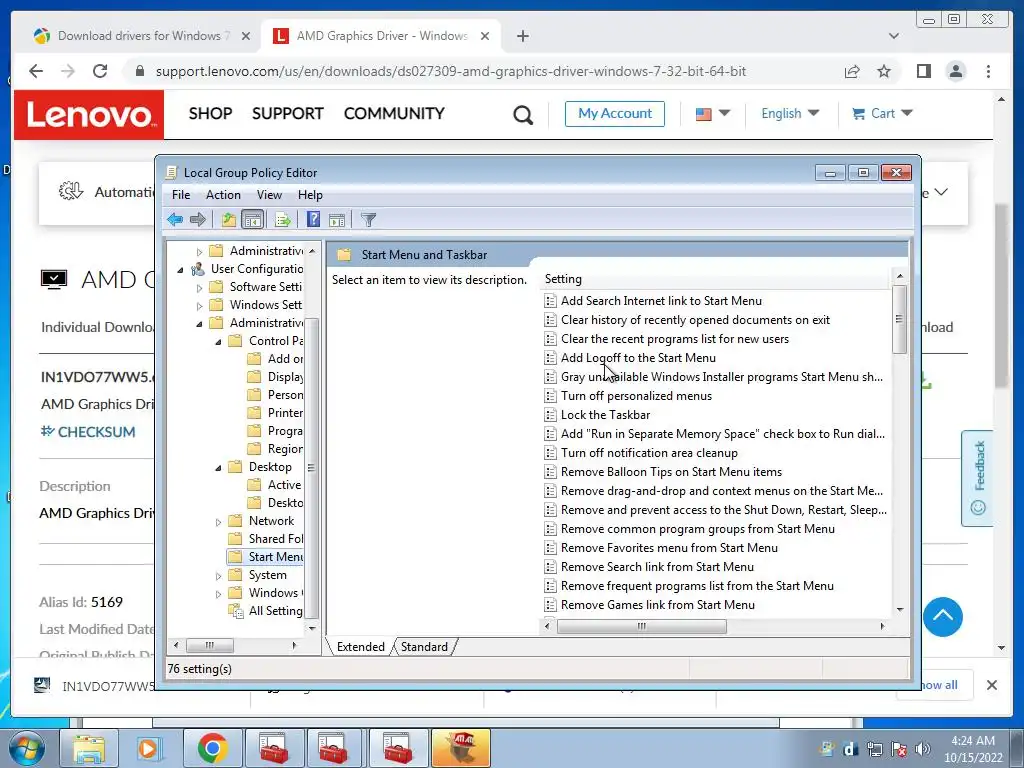Open the SUPPORT link on Lenovo

tap(287, 114)
